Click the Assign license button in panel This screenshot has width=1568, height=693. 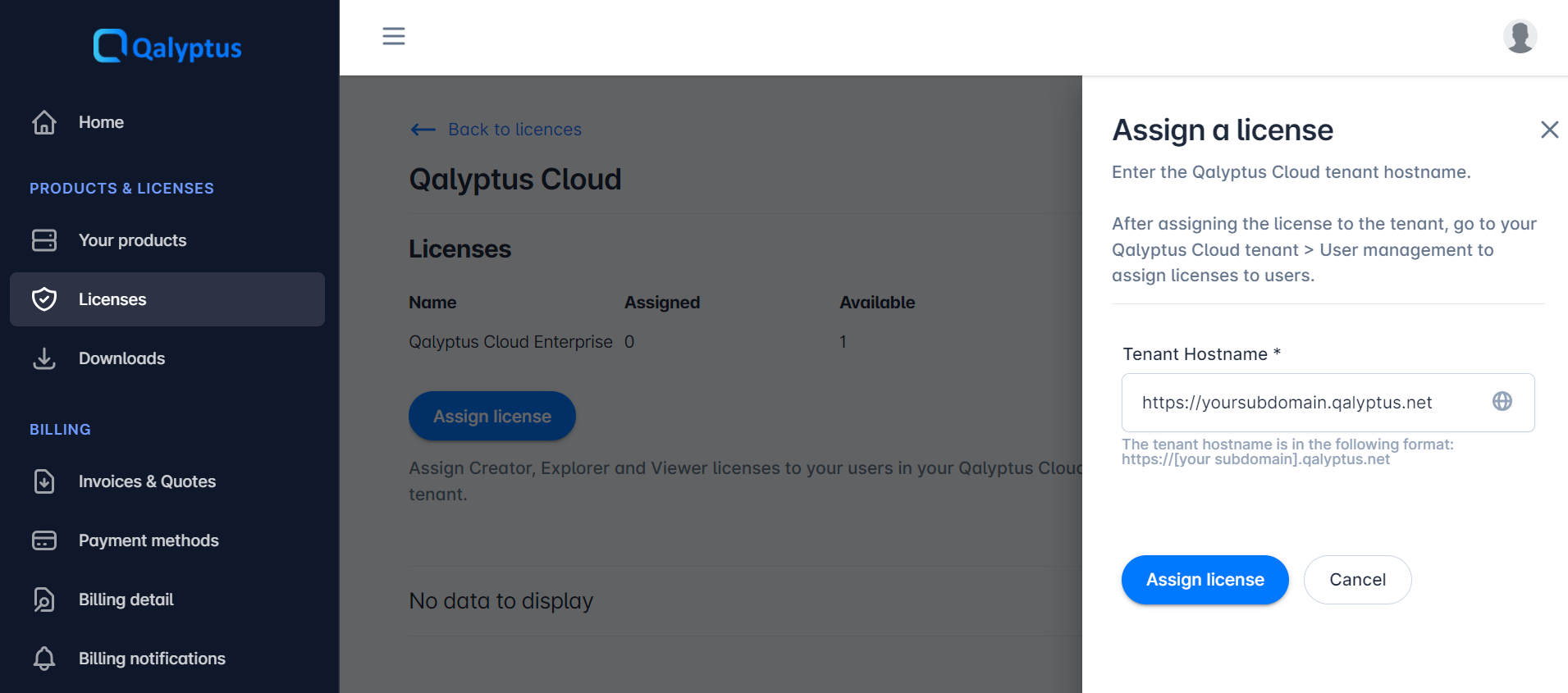point(1205,580)
